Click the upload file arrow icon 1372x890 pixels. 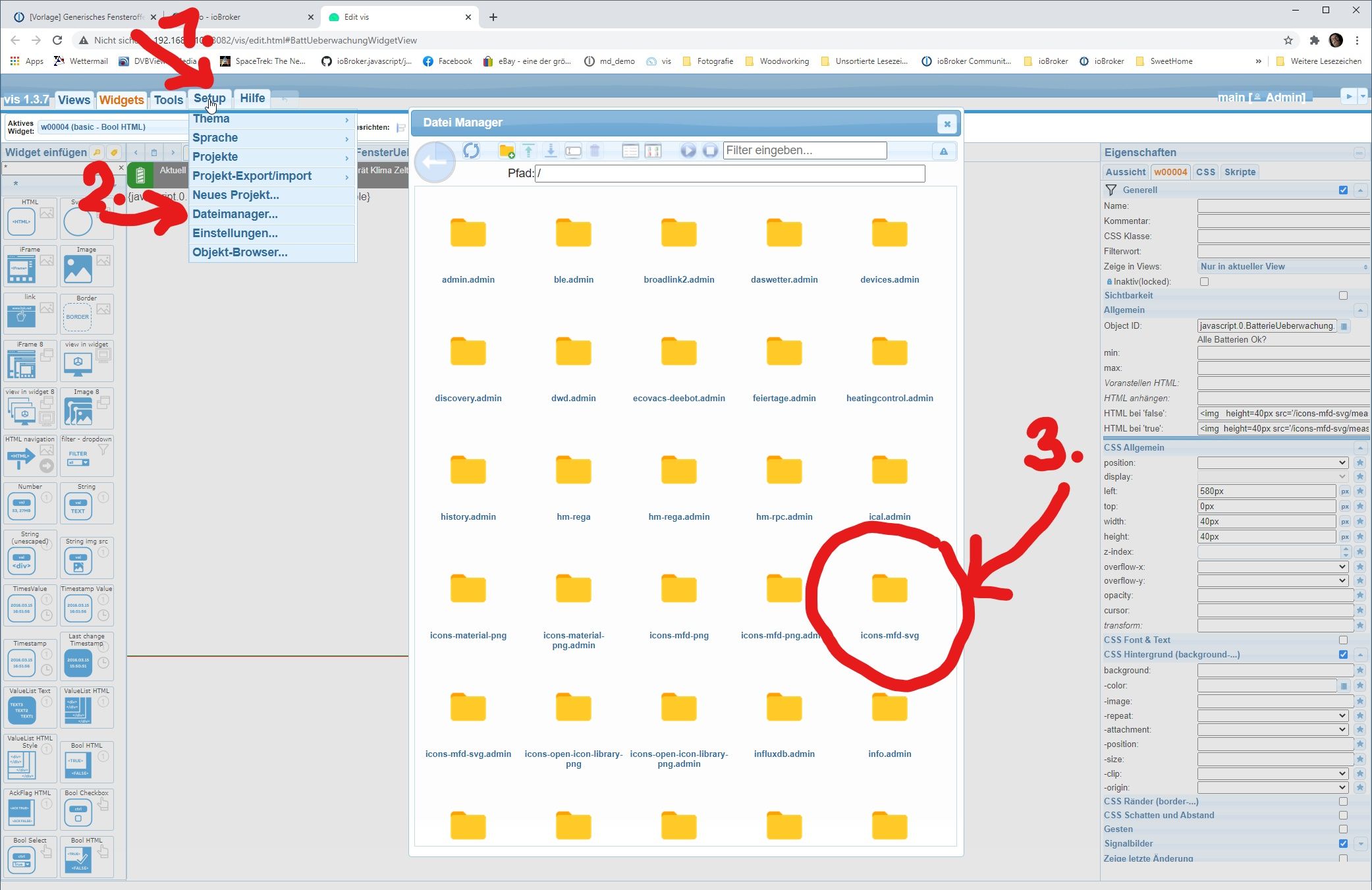528,151
